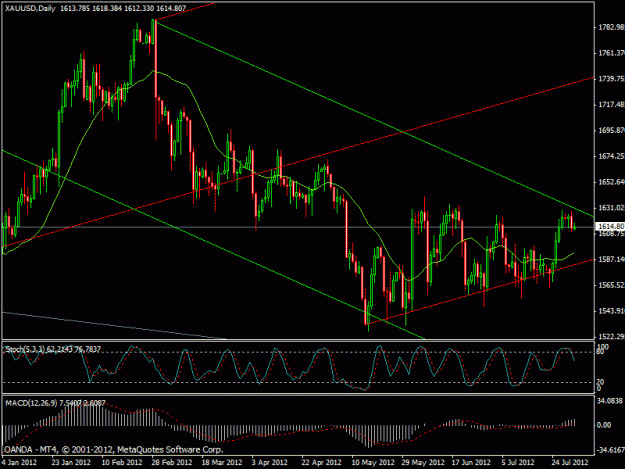
Task: Click the 1674.25 price axis label
Action: [x=611, y=156]
